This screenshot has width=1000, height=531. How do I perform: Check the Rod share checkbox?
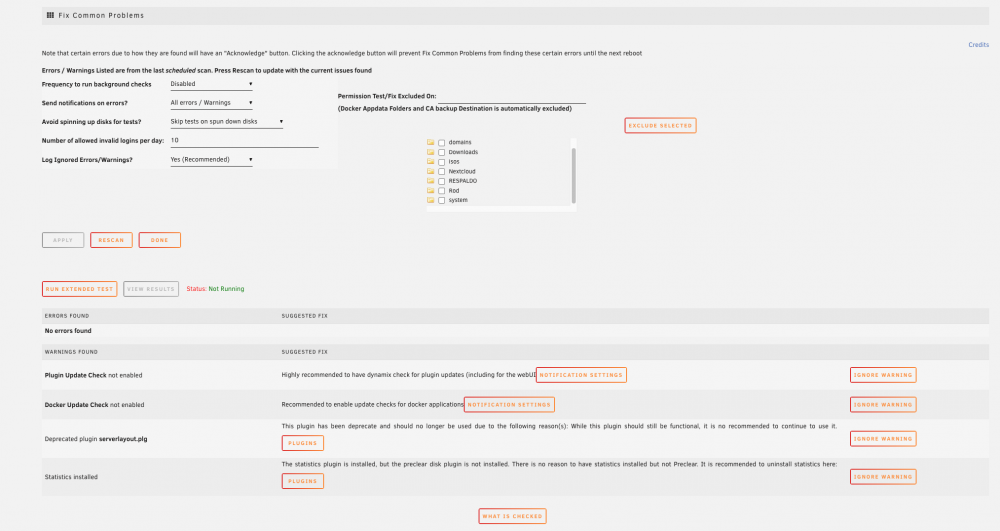click(x=441, y=191)
